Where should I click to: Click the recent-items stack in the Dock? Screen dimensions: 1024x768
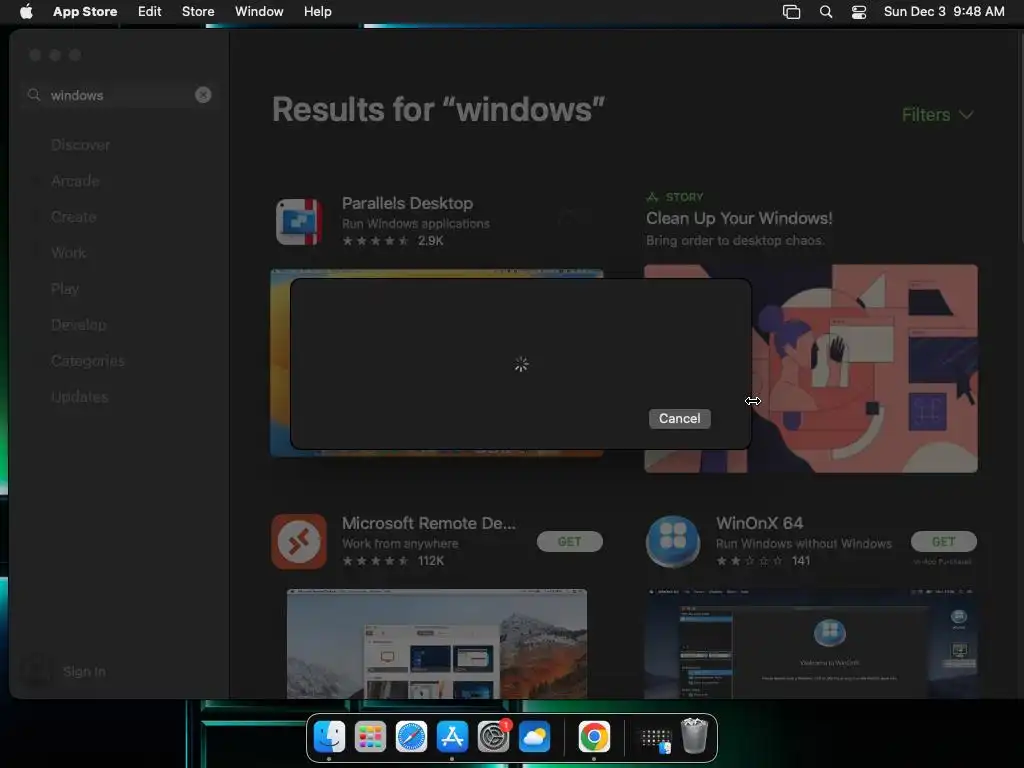click(655, 738)
